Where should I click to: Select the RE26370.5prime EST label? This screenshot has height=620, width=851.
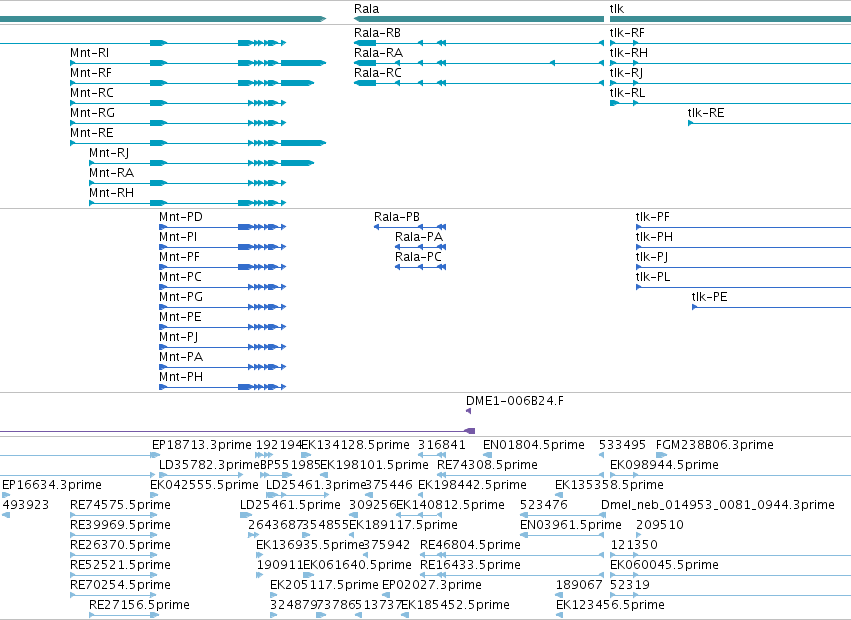120,545
